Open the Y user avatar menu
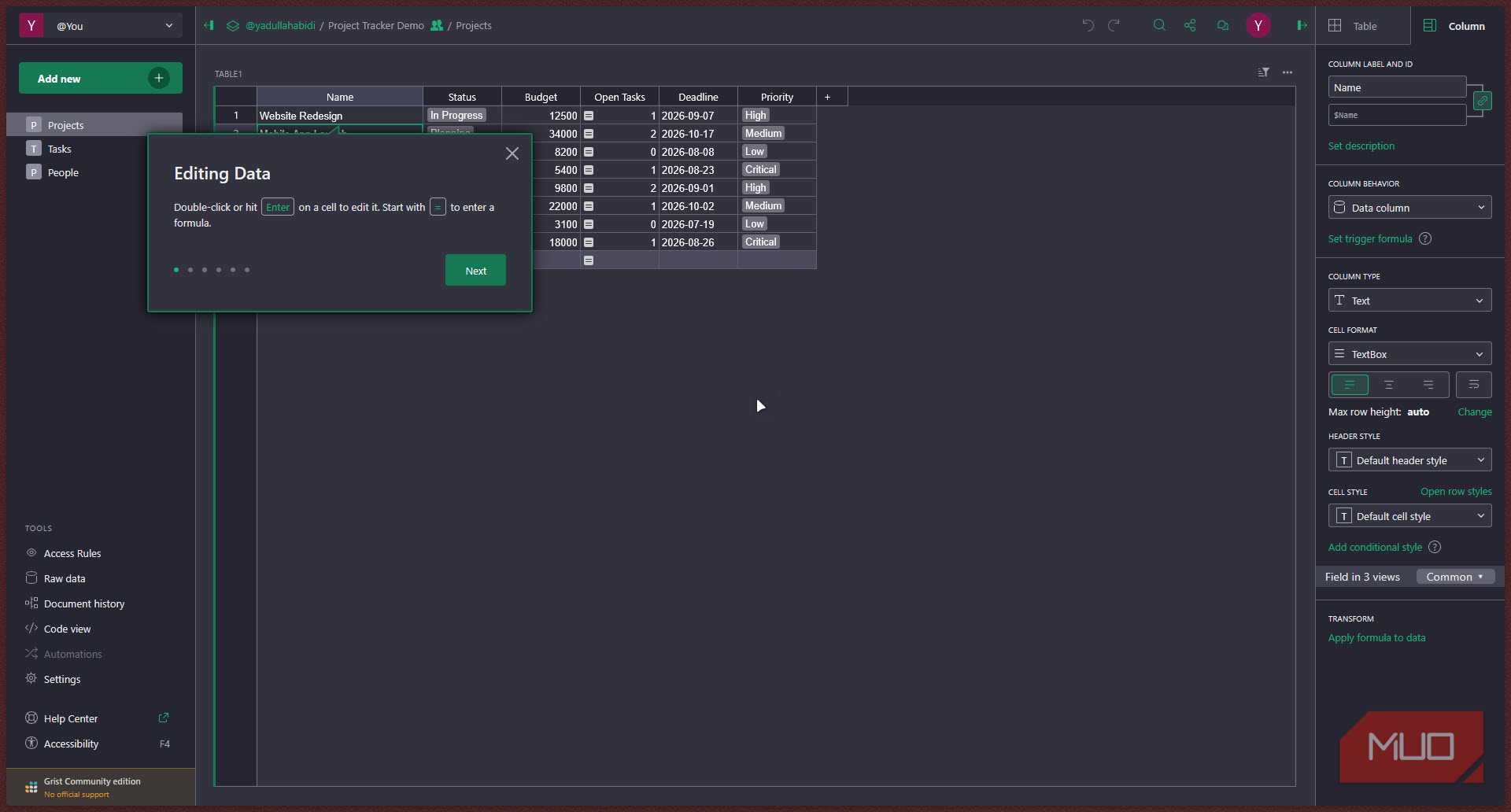This screenshot has height=812, width=1511. pos(1258,25)
